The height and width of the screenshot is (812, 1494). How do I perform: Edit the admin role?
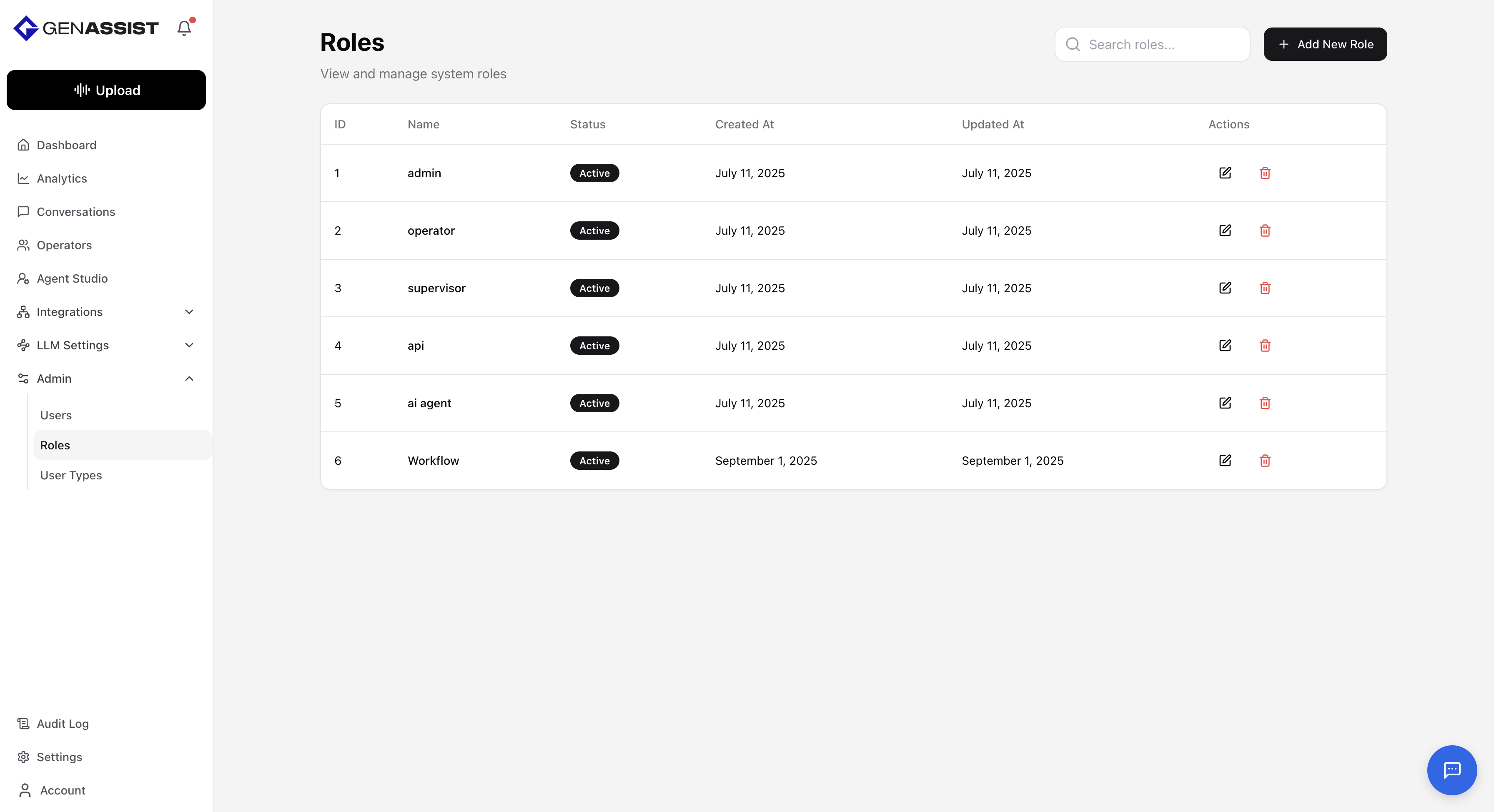point(1225,173)
